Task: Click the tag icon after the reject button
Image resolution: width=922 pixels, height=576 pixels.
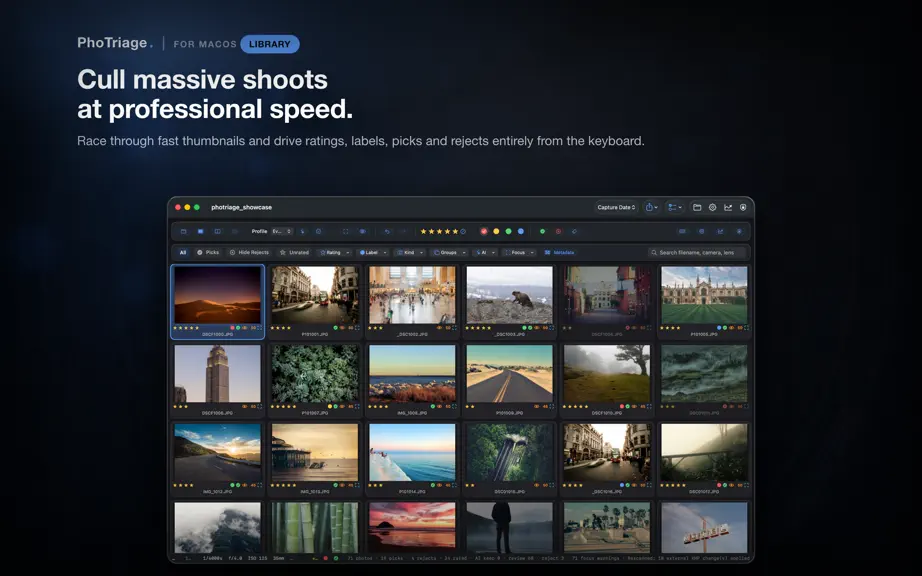Action: [574, 232]
